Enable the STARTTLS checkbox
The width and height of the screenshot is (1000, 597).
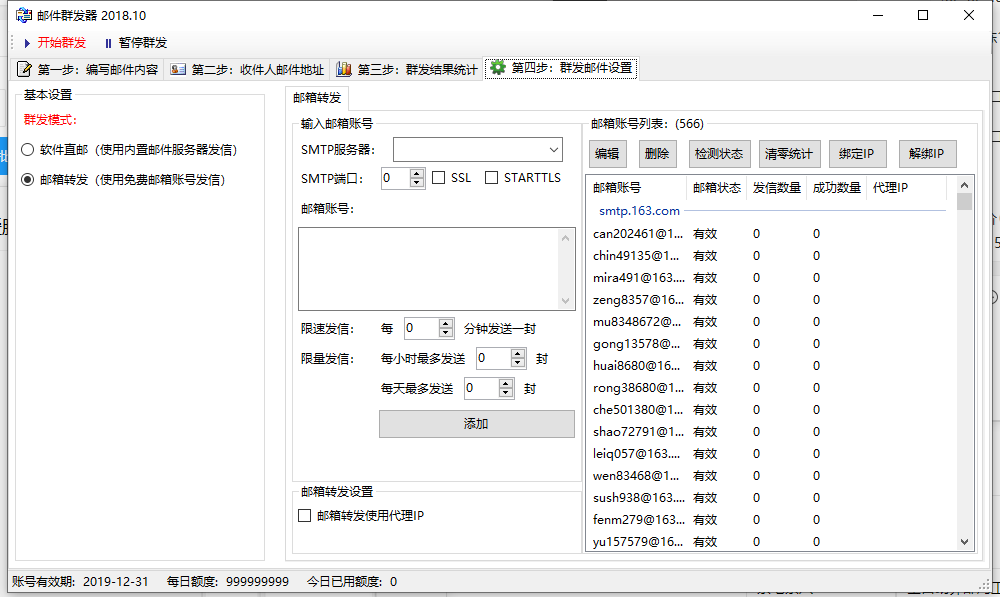coord(491,178)
